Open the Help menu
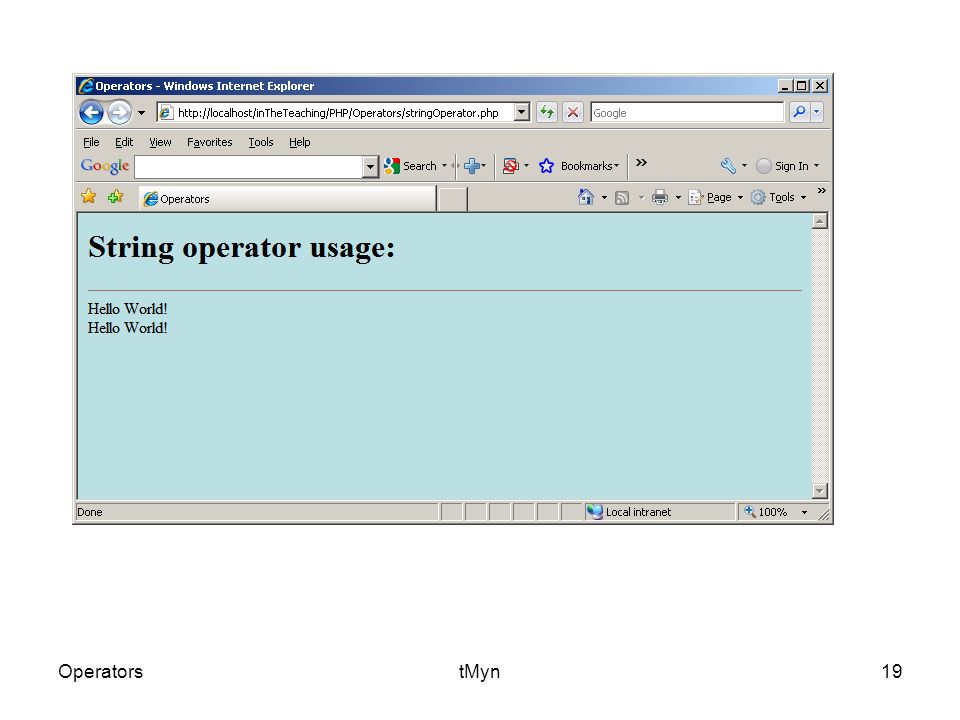This screenshot has height=720, width=960. click(x=299, y=142)
